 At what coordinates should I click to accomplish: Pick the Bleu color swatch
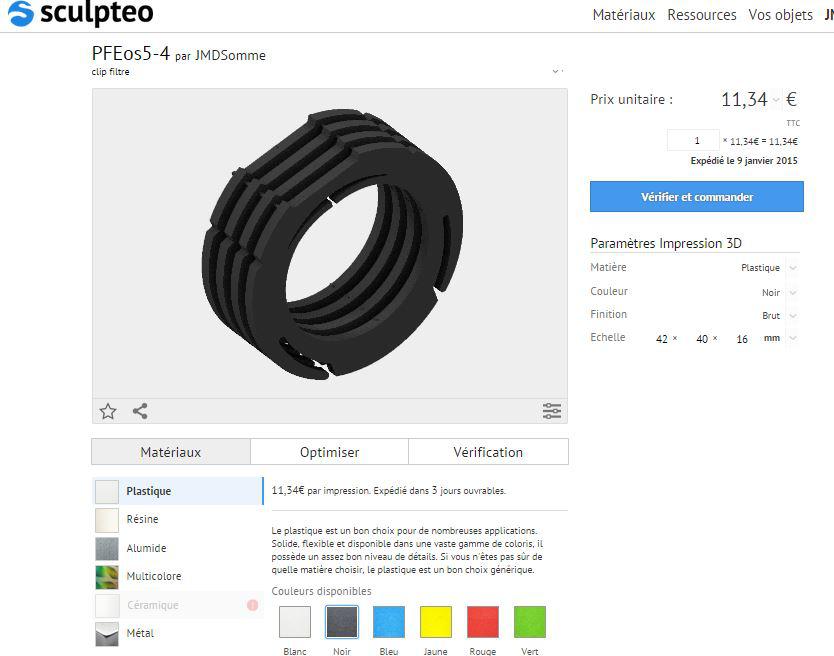pos(389,621)
